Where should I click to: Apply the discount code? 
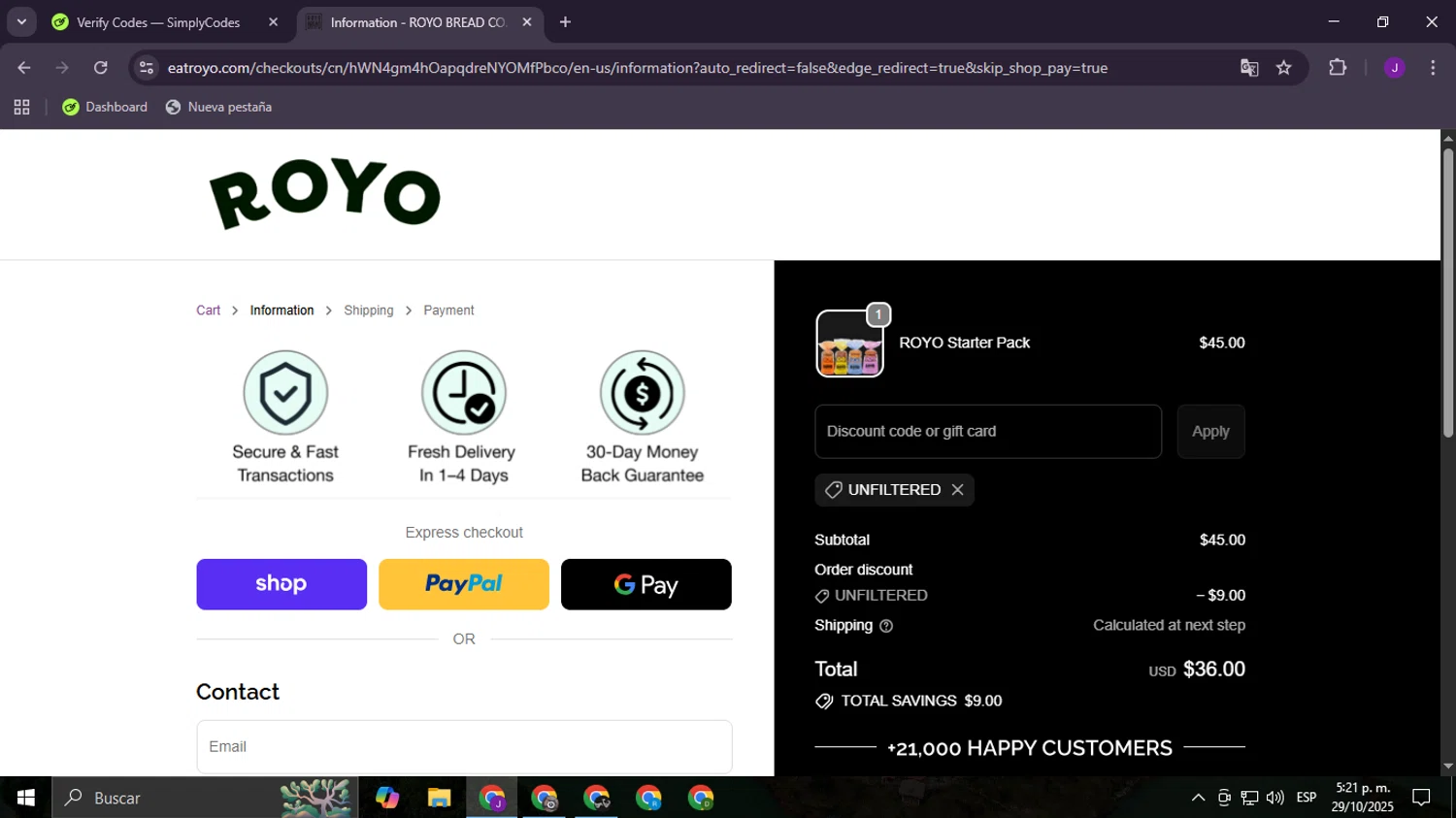pyautogui.click(x=1210, y=432)
